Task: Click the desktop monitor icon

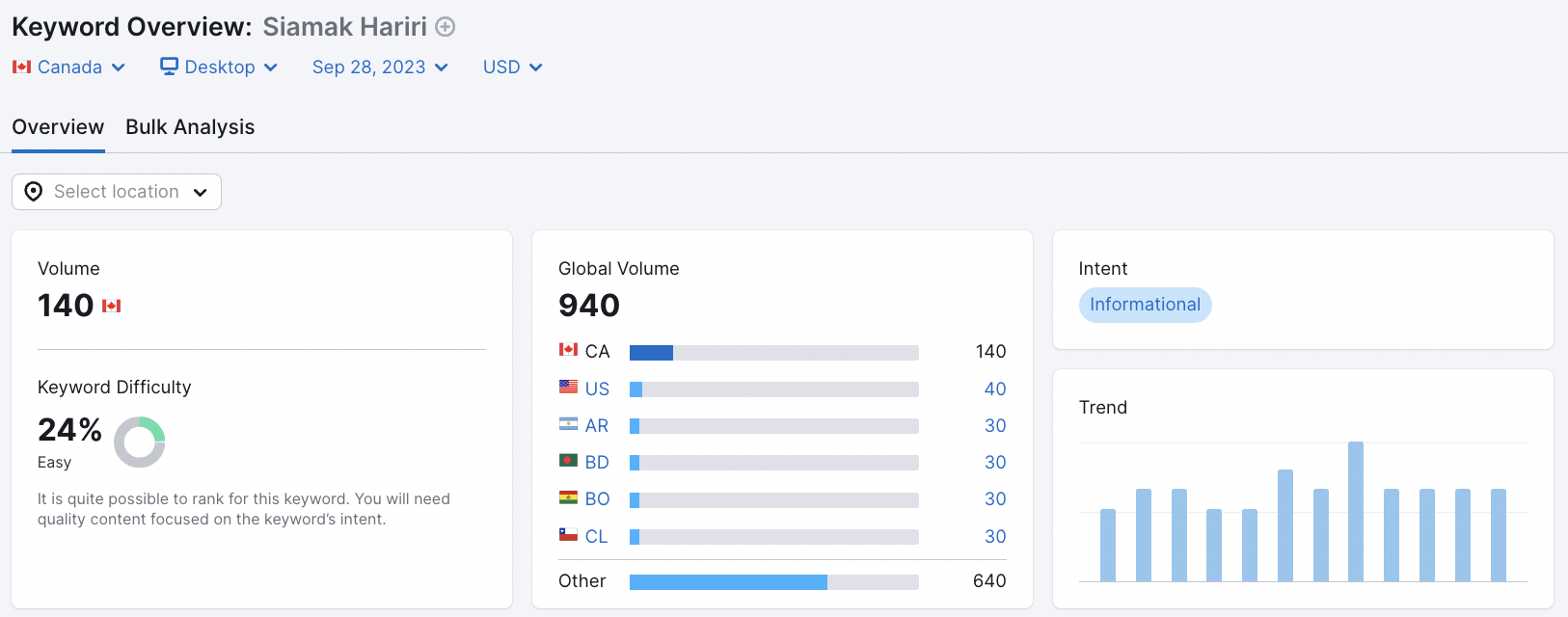Action: 170,67
